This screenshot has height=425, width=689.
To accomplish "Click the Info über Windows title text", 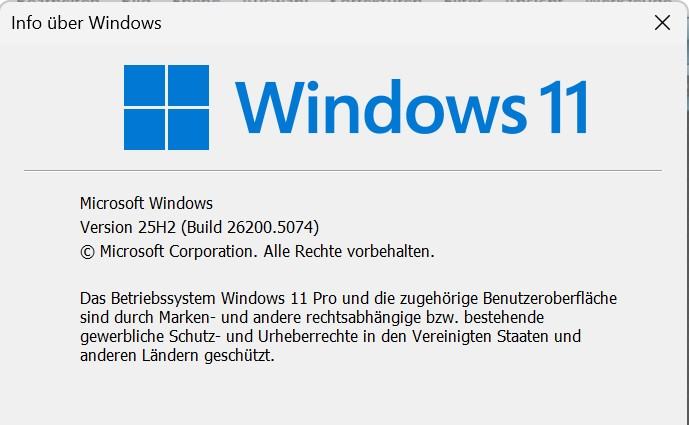I will point(86,23).
